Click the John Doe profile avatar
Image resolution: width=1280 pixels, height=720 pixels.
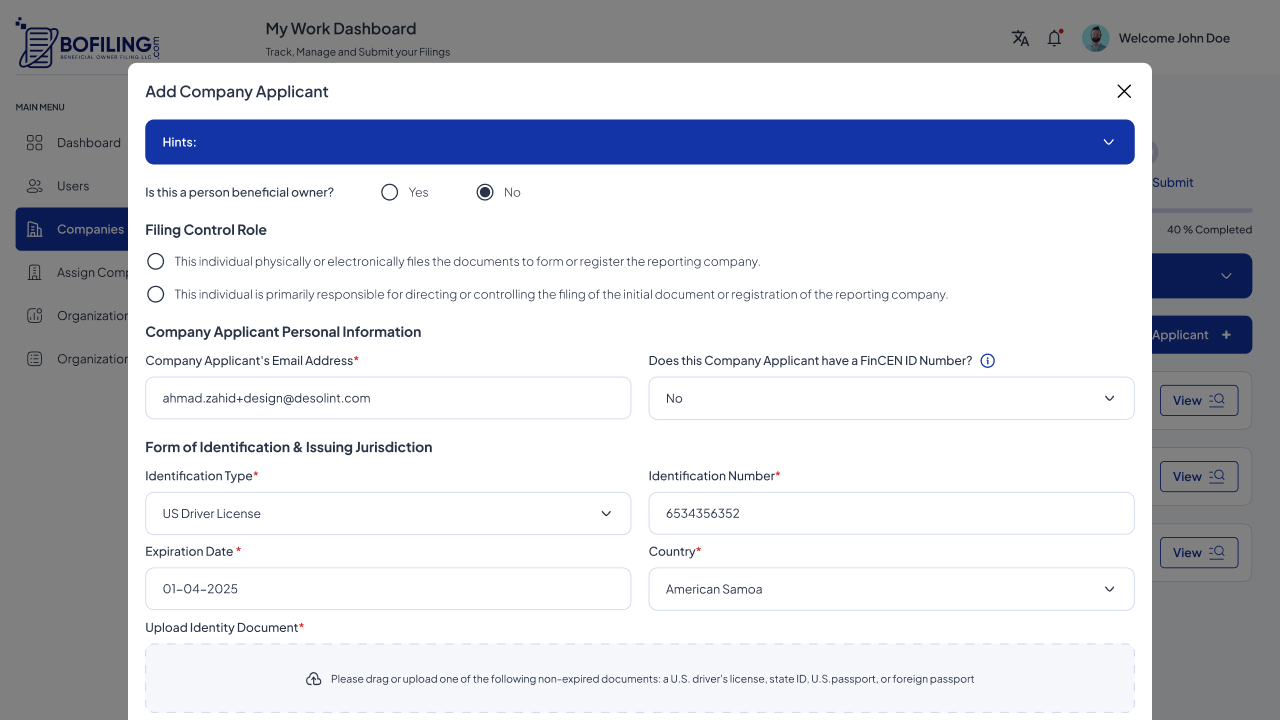point(1096,38)
